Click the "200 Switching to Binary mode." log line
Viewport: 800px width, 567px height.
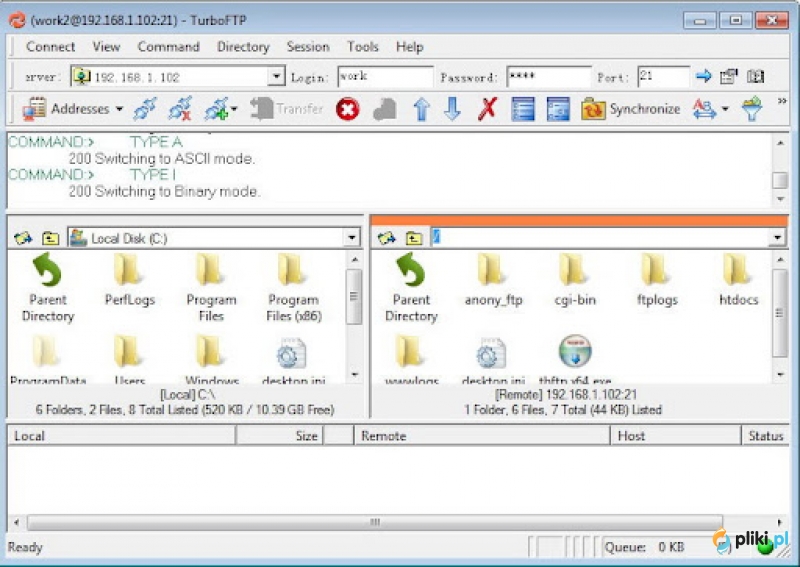tap(164, 191)
